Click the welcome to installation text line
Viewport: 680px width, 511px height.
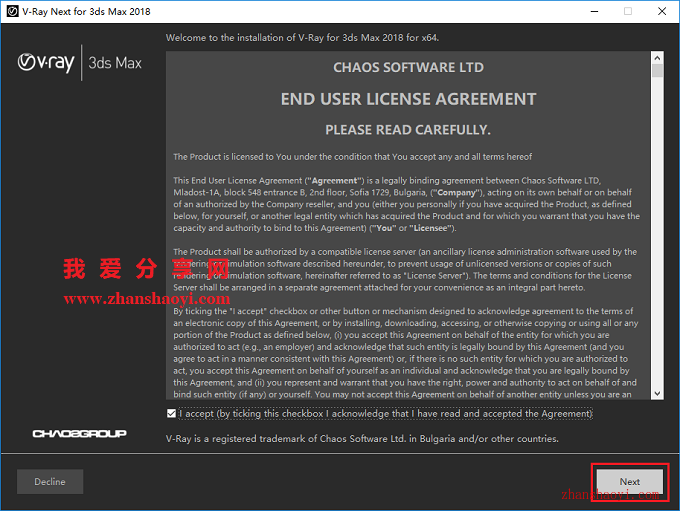302,38
